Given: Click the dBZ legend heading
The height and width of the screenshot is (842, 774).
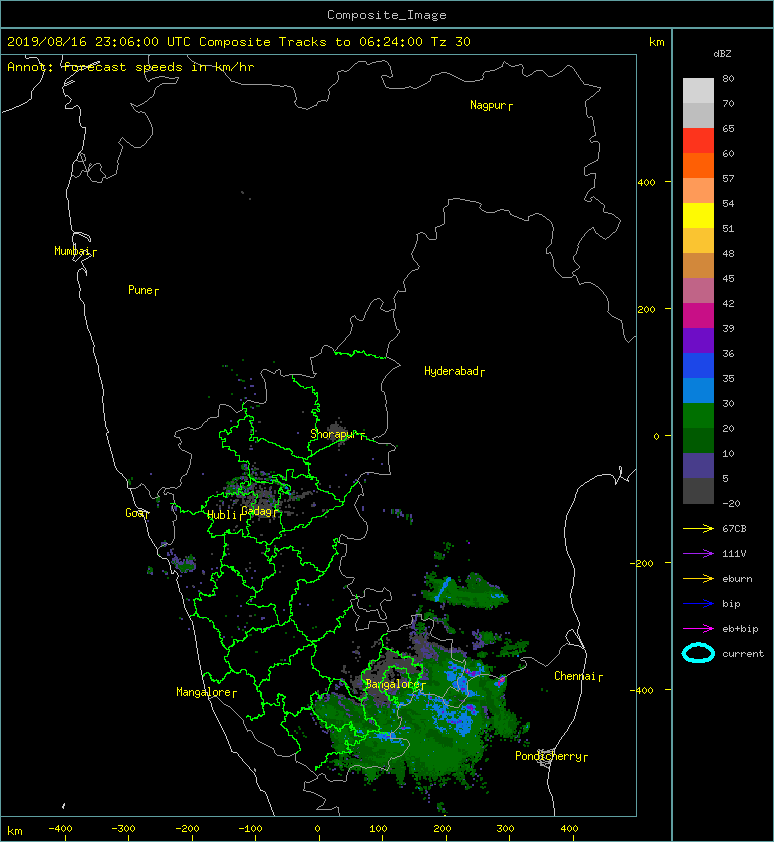Looking at the screenshot, I should (722, 54).
